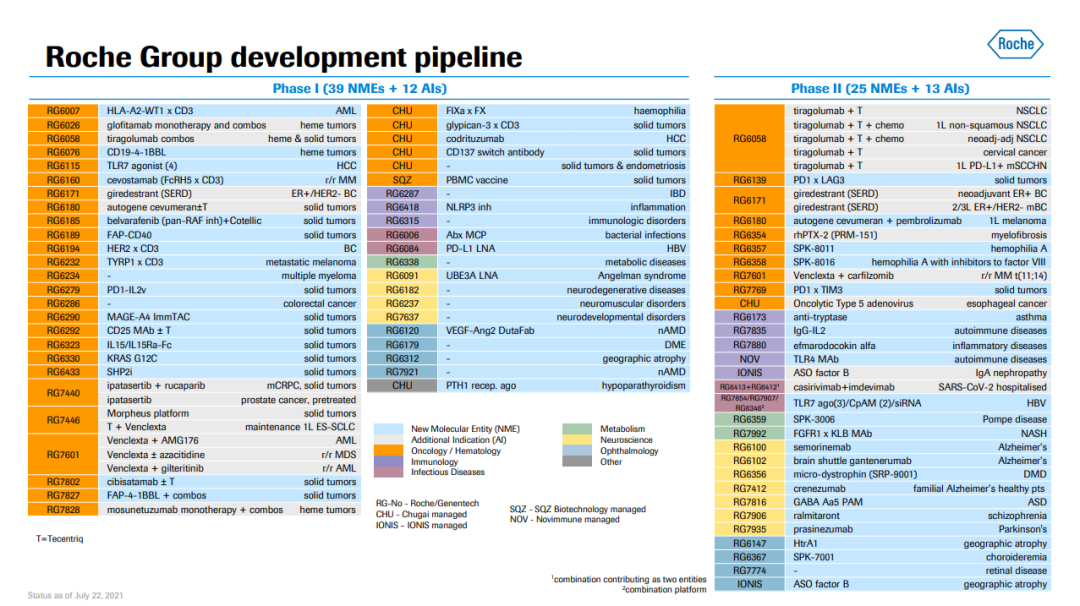The image size is (1080, 606).
Task: Click 'SPK-8011' entry
Action: pos(813,249)
